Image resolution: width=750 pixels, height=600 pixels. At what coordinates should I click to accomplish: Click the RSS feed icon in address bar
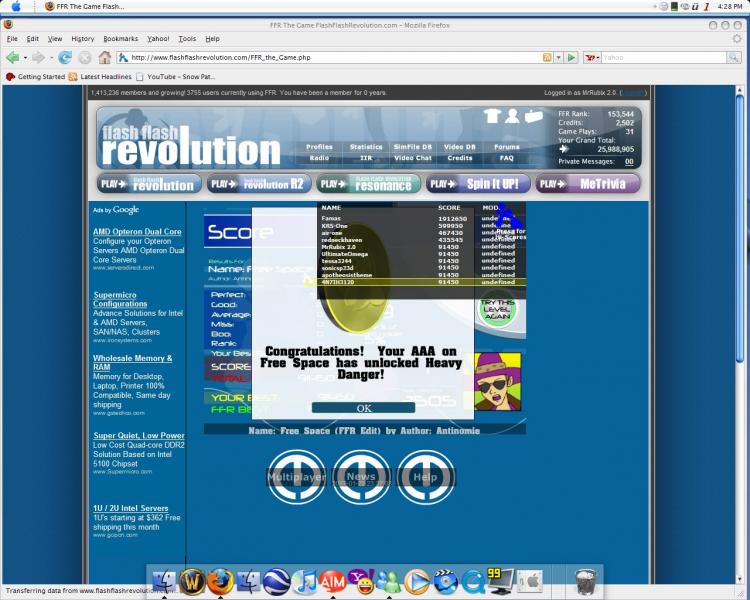(547, 57)
